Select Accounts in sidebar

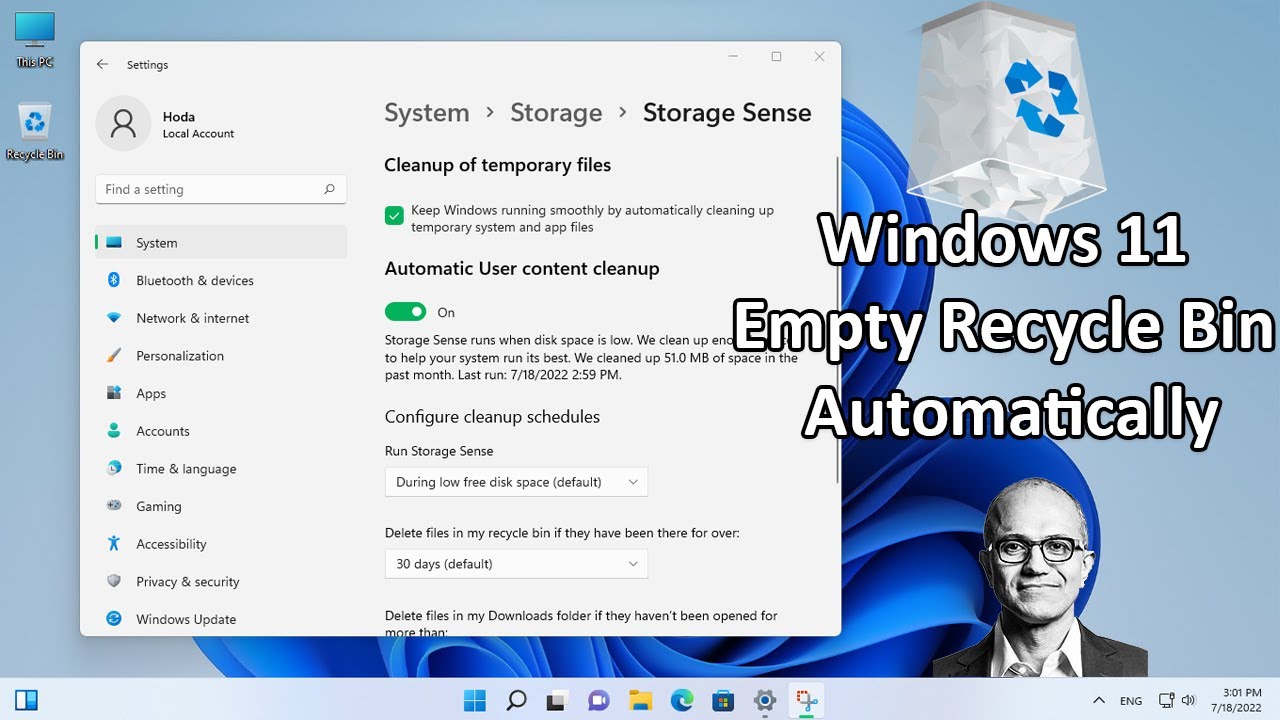click(x=221, y=431)
